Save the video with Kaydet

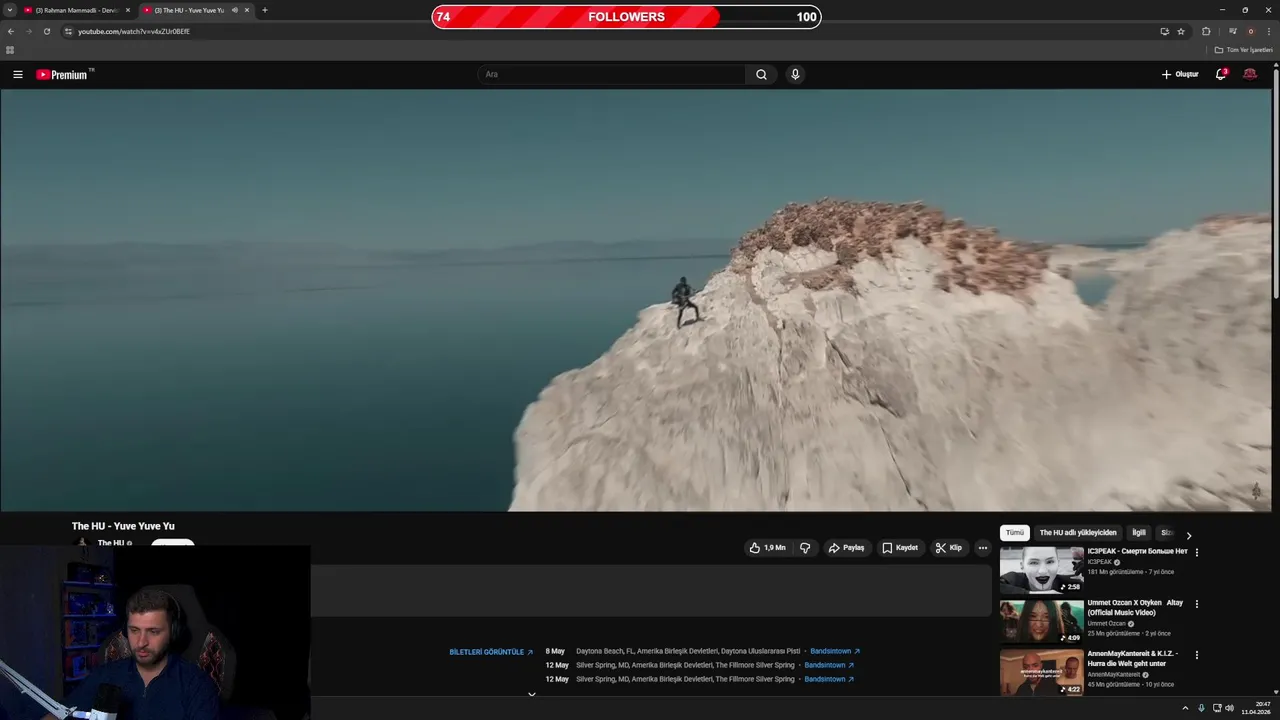(900, 548)
